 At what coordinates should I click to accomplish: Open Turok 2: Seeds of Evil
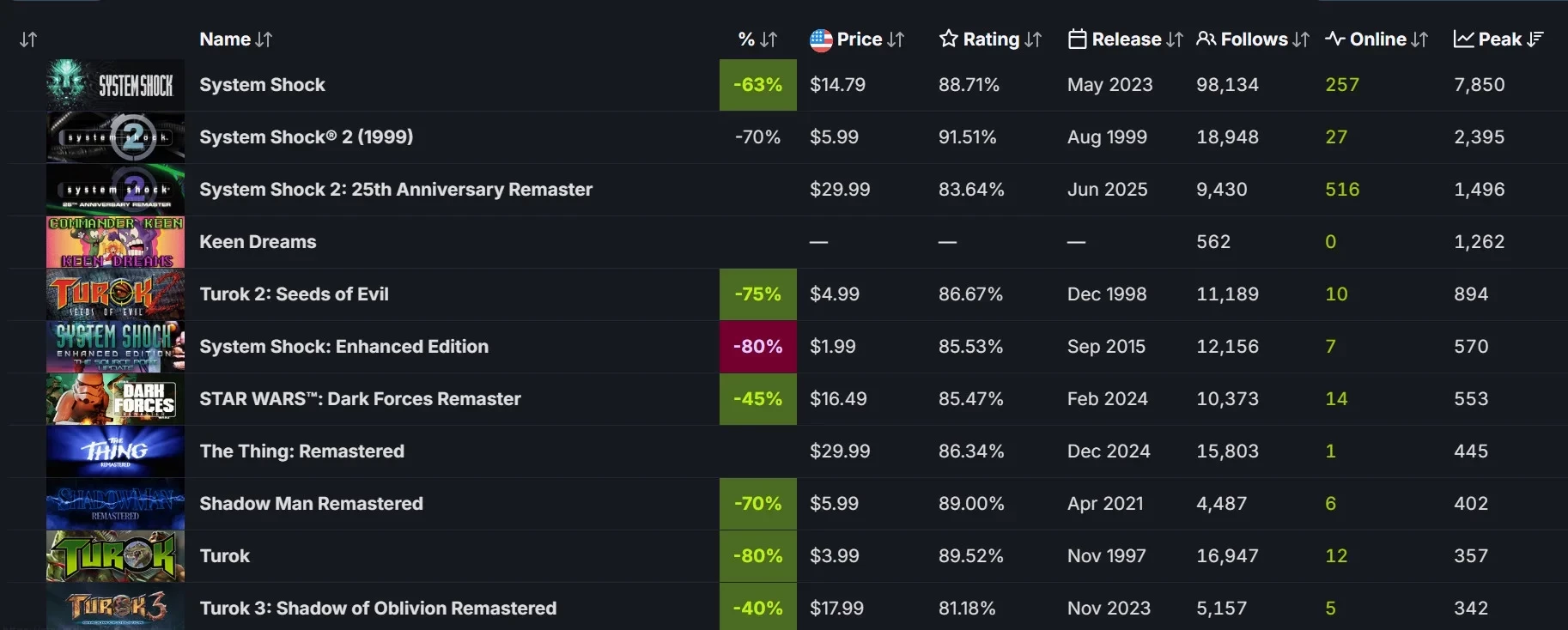(294, 294)
